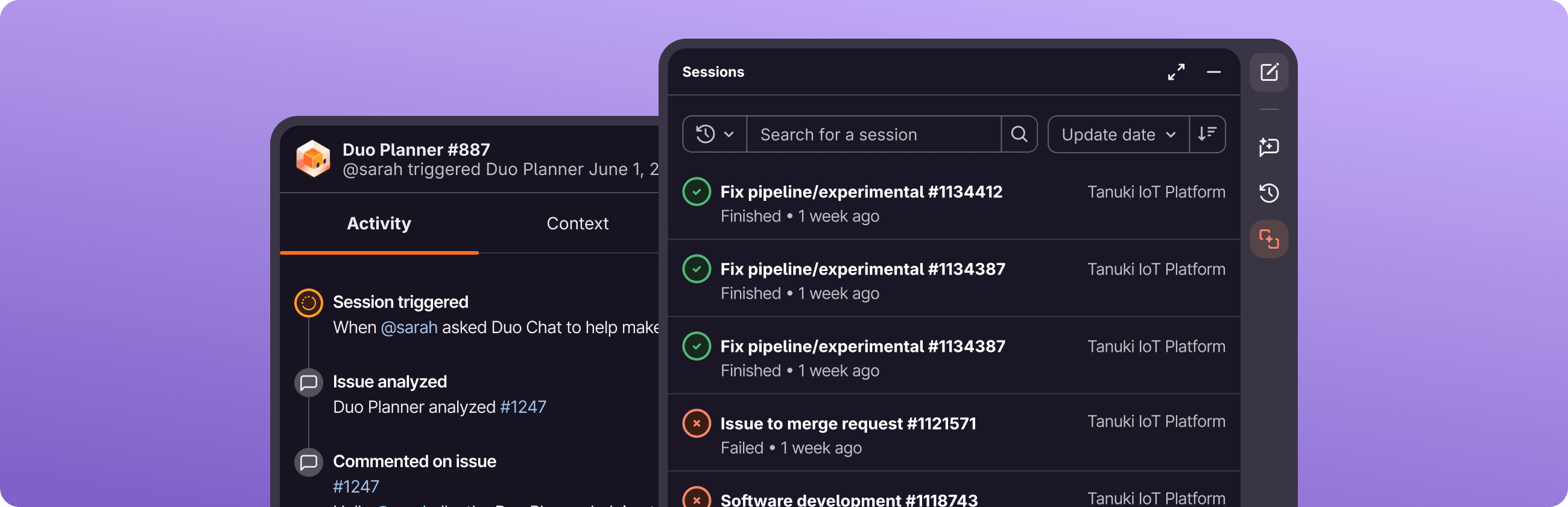Collapse the Sessions panel with minimize icon
This screenshot has height=507, width=1568.
[x=1214, y=72]
